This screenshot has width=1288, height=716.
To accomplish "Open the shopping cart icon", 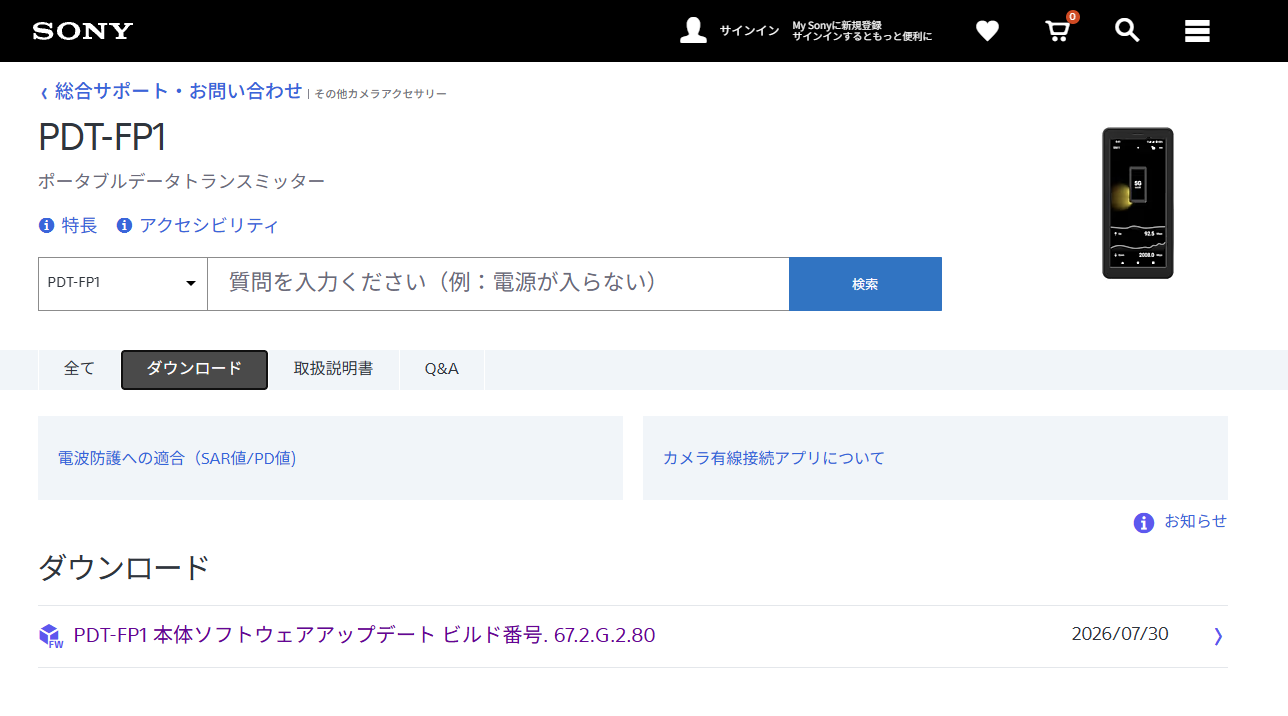I will click(1058, 31).
